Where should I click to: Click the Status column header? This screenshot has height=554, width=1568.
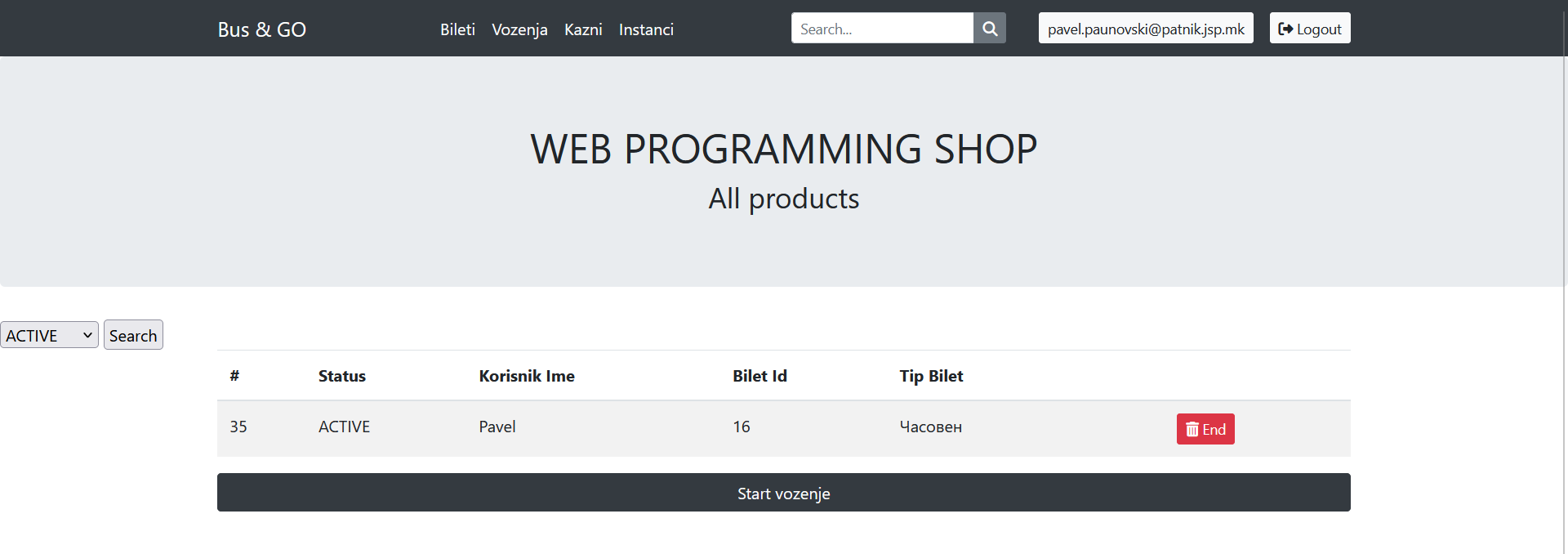pyautogui.click(x=341, y=376)
